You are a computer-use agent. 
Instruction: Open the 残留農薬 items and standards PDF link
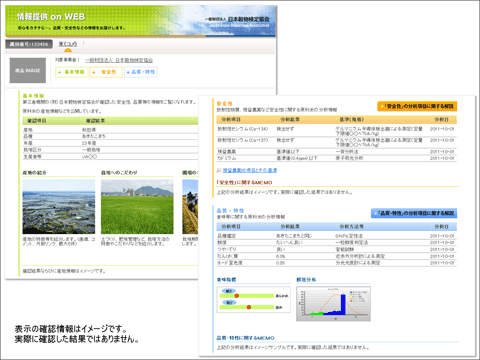250,170
